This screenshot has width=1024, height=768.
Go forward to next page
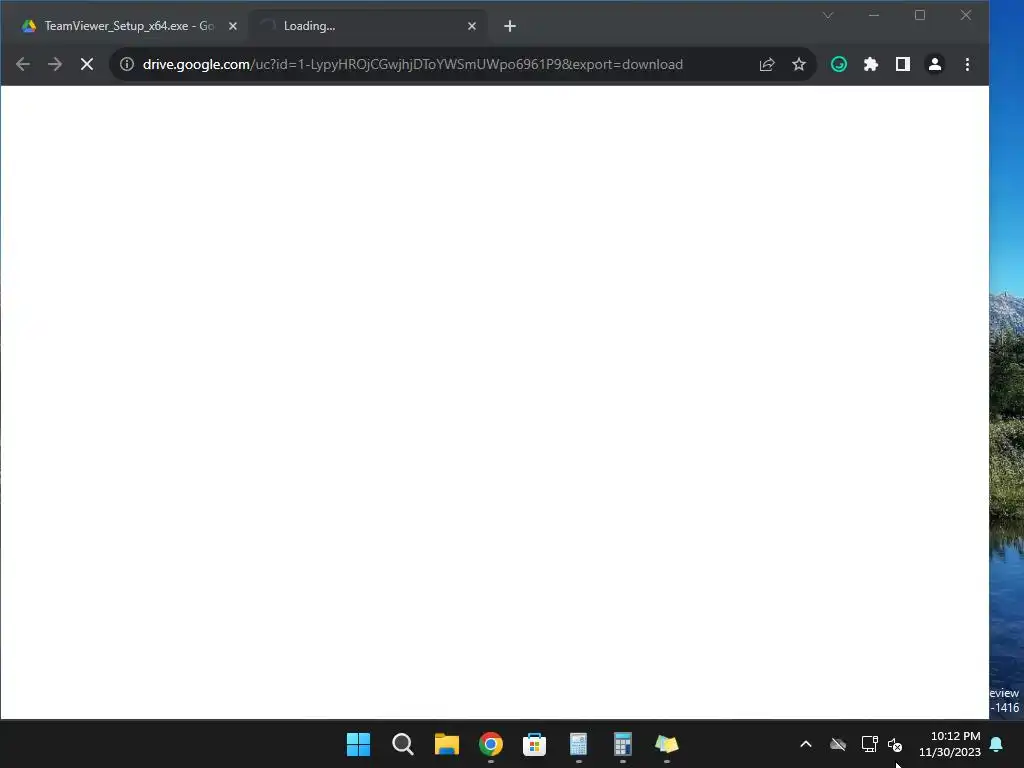coord(55,64)
